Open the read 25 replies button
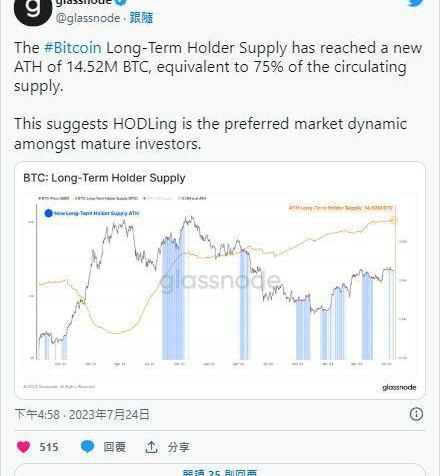This screenshot has width=448, height=476. click(x=220, y=470)
